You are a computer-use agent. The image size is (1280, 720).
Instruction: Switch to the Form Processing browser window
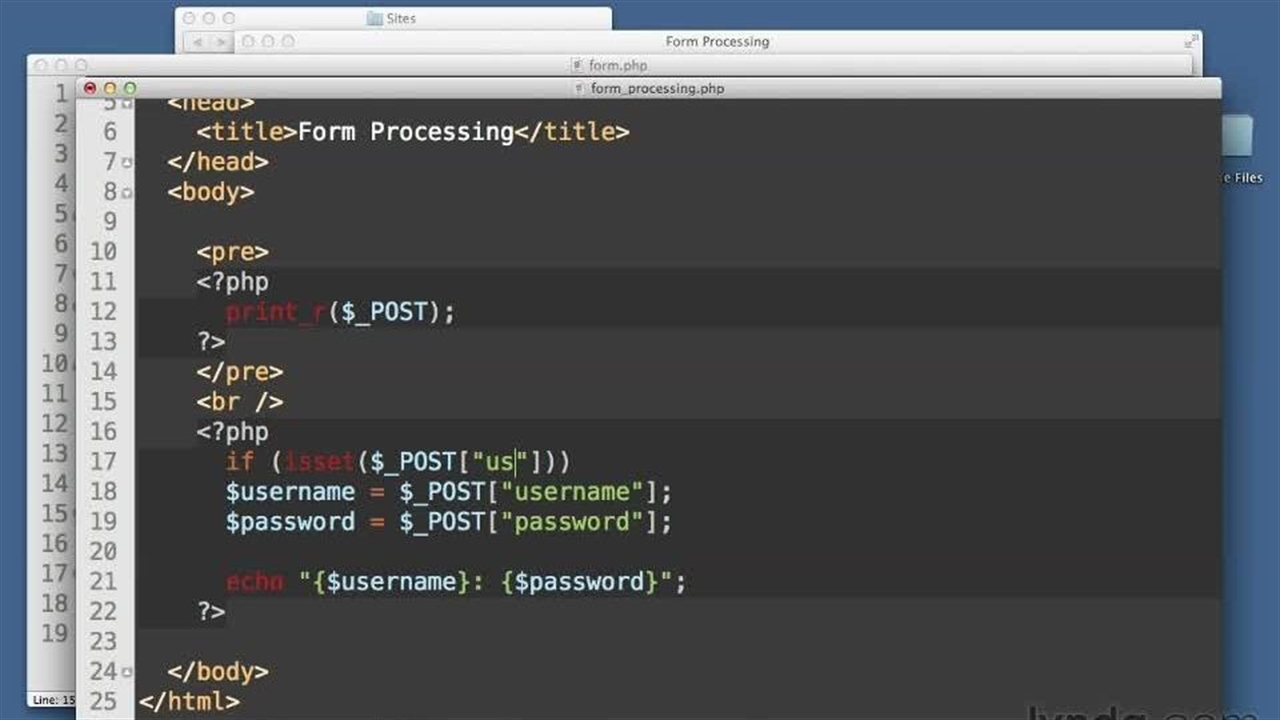[716, 41]
